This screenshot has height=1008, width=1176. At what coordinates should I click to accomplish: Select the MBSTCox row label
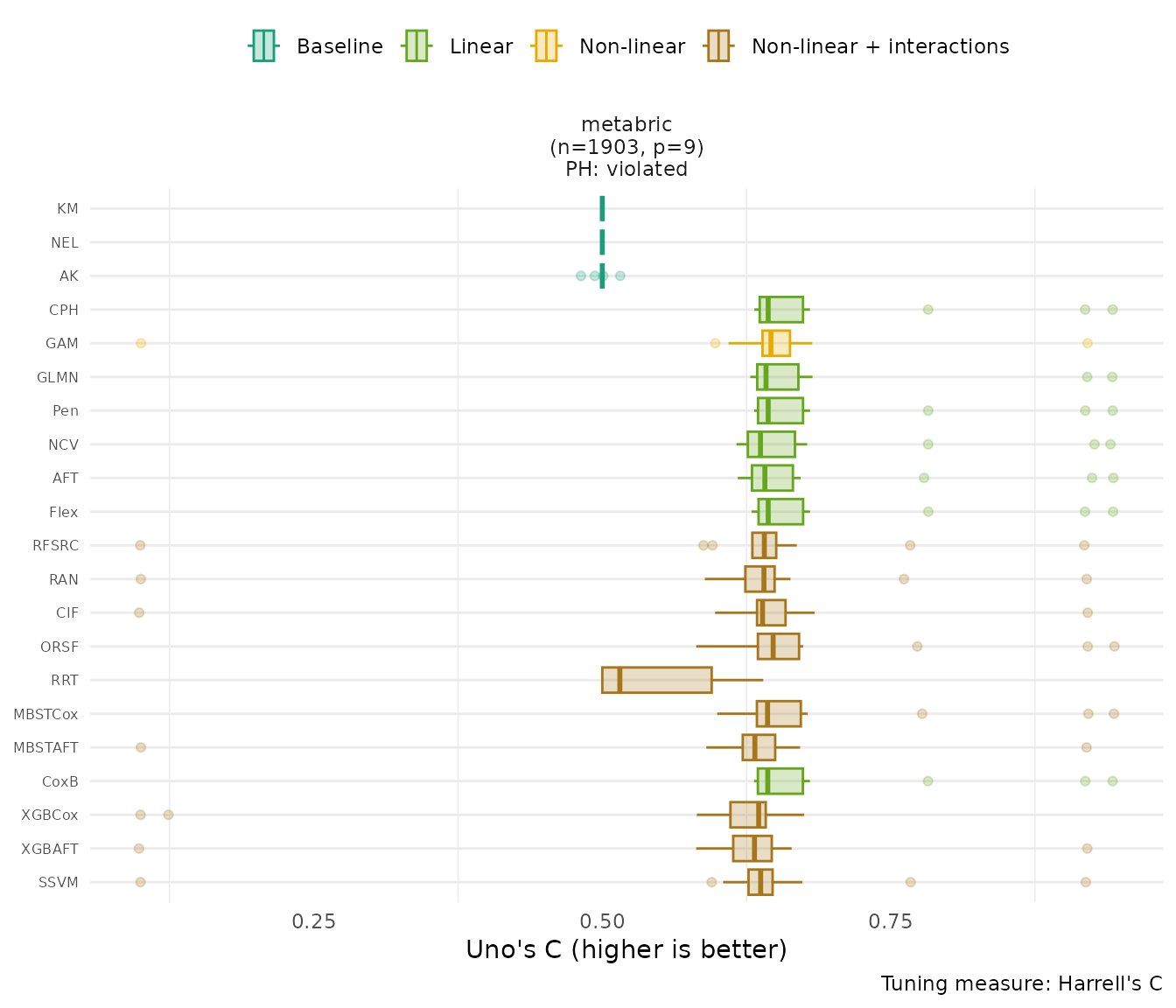point(45,714)
